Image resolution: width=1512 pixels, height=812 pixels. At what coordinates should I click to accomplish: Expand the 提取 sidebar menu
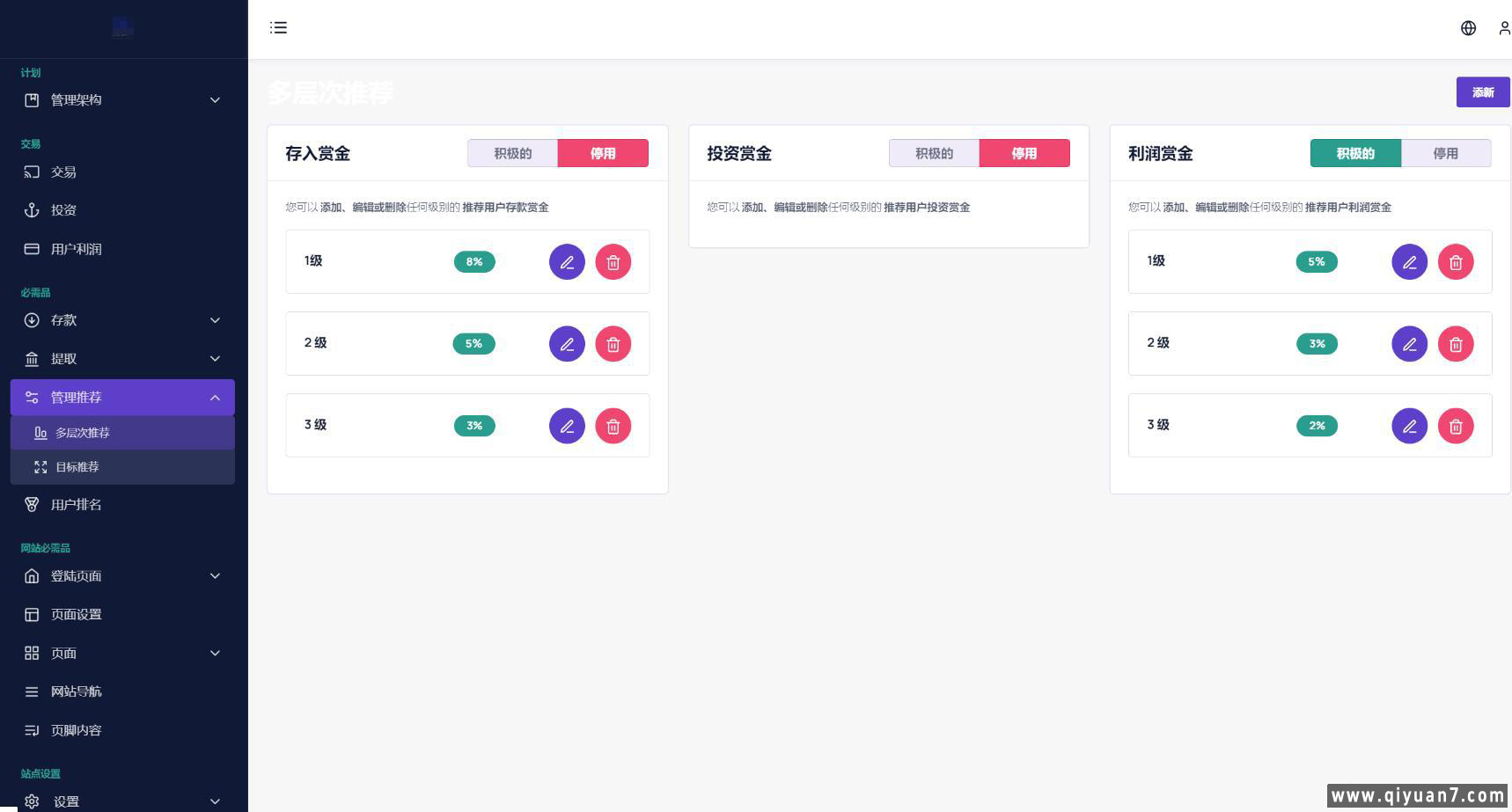pos(122,359)
